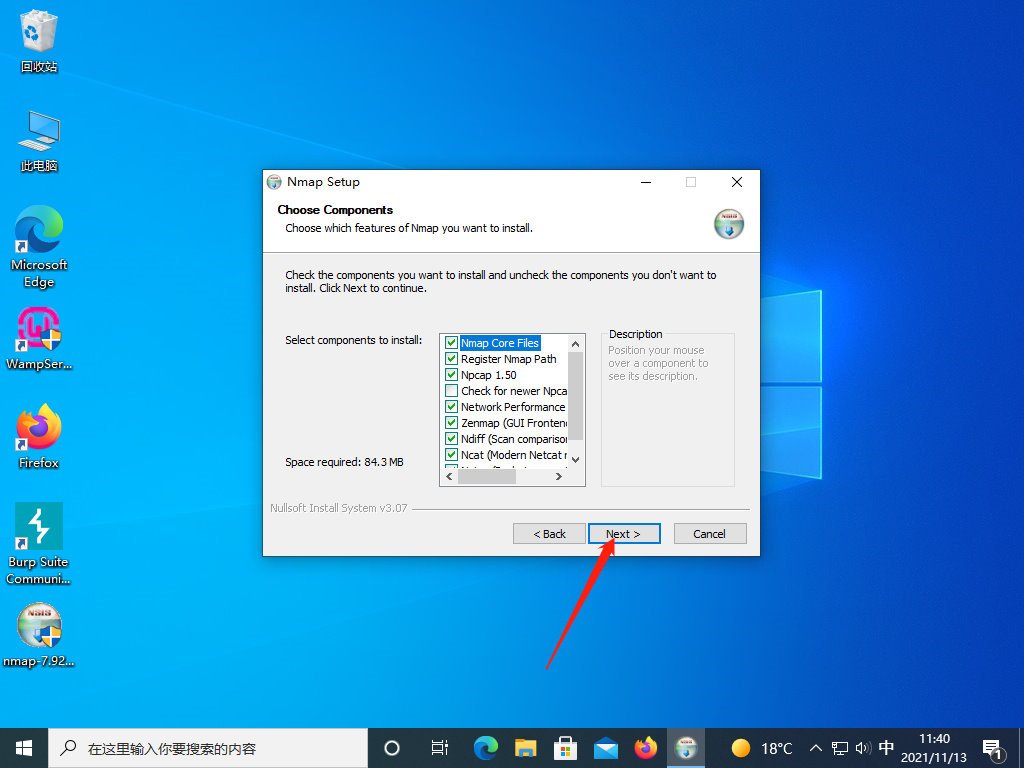
Task: Open the This PC desktop icon
Action: click(x=39, y=140)
